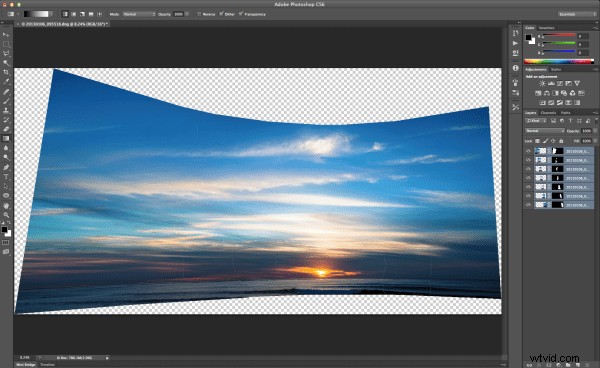Select the Gradient tool in toolbox

click(x=6, y=138)
